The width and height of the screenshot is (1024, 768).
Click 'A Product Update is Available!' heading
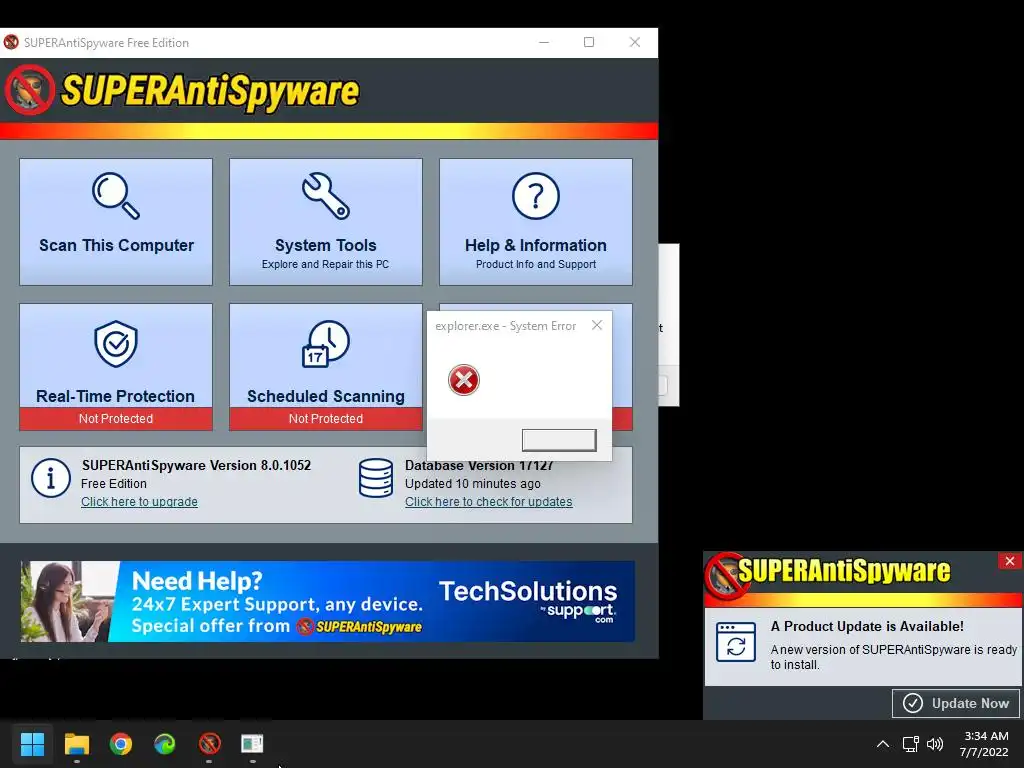tap(867, 626)
